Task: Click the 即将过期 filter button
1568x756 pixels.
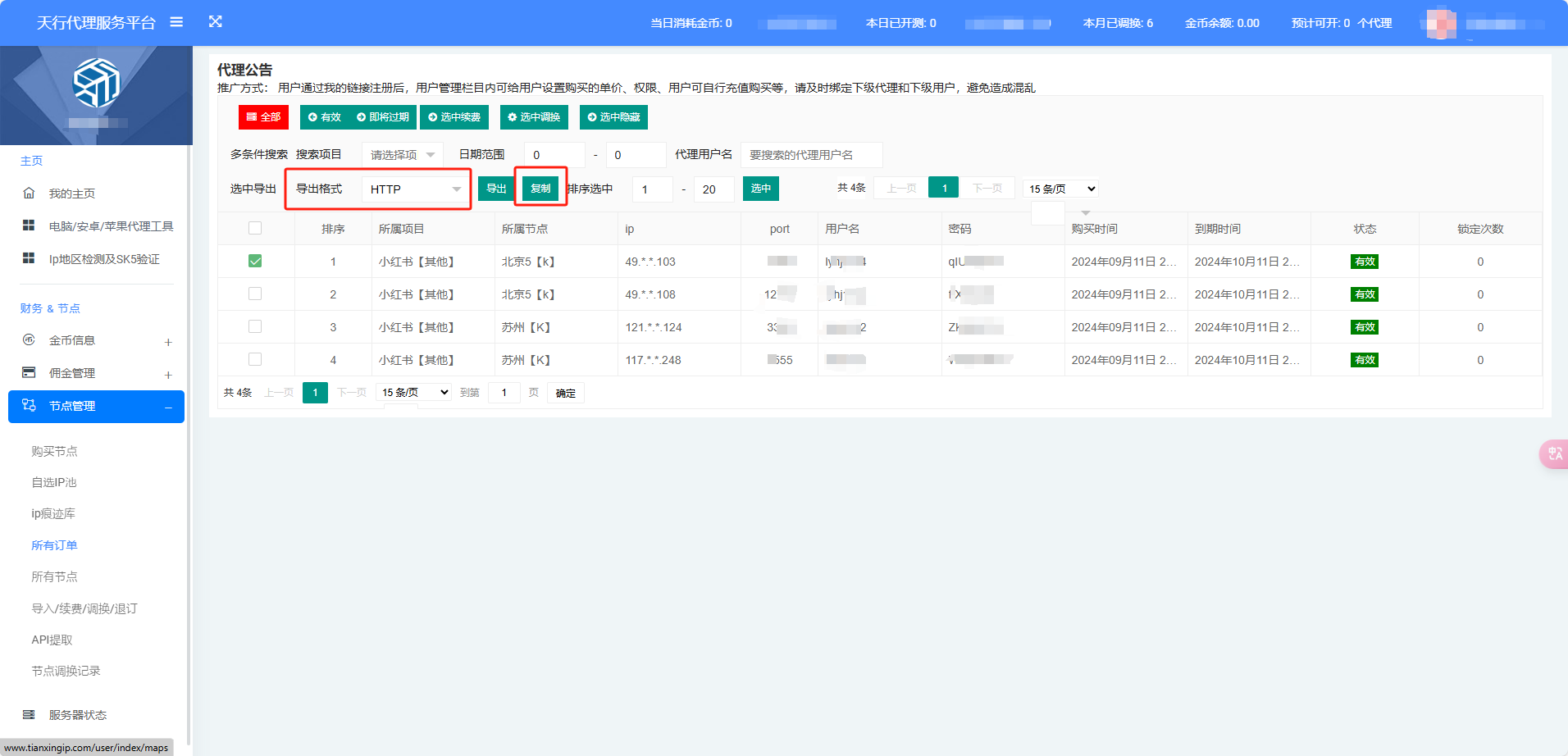Action: click(x=383, y=117)
